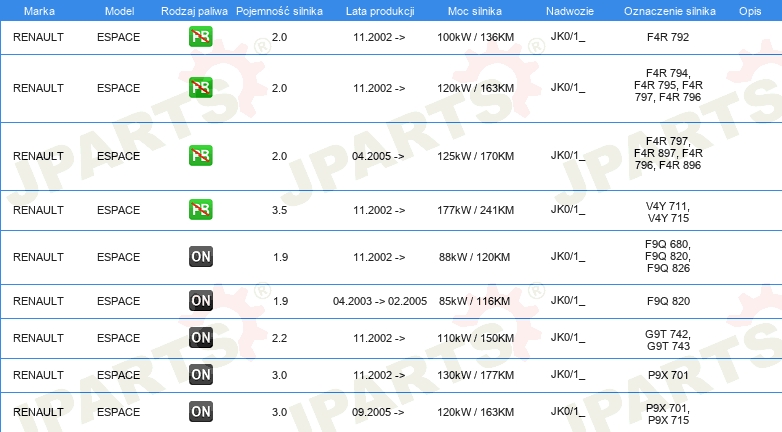Select the P9X 701, P9X 715 engine codes
This screenshot has width=782, height=432.
(x=668, y=414)
